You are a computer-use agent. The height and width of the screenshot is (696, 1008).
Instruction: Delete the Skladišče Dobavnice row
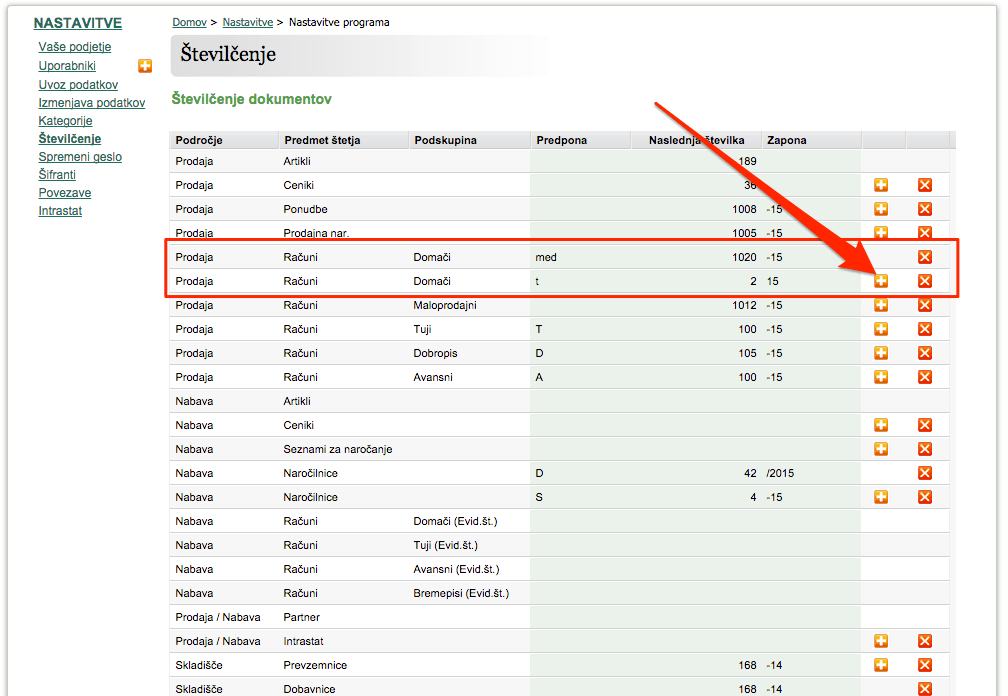pyautogui.click(x=924, y=689)
